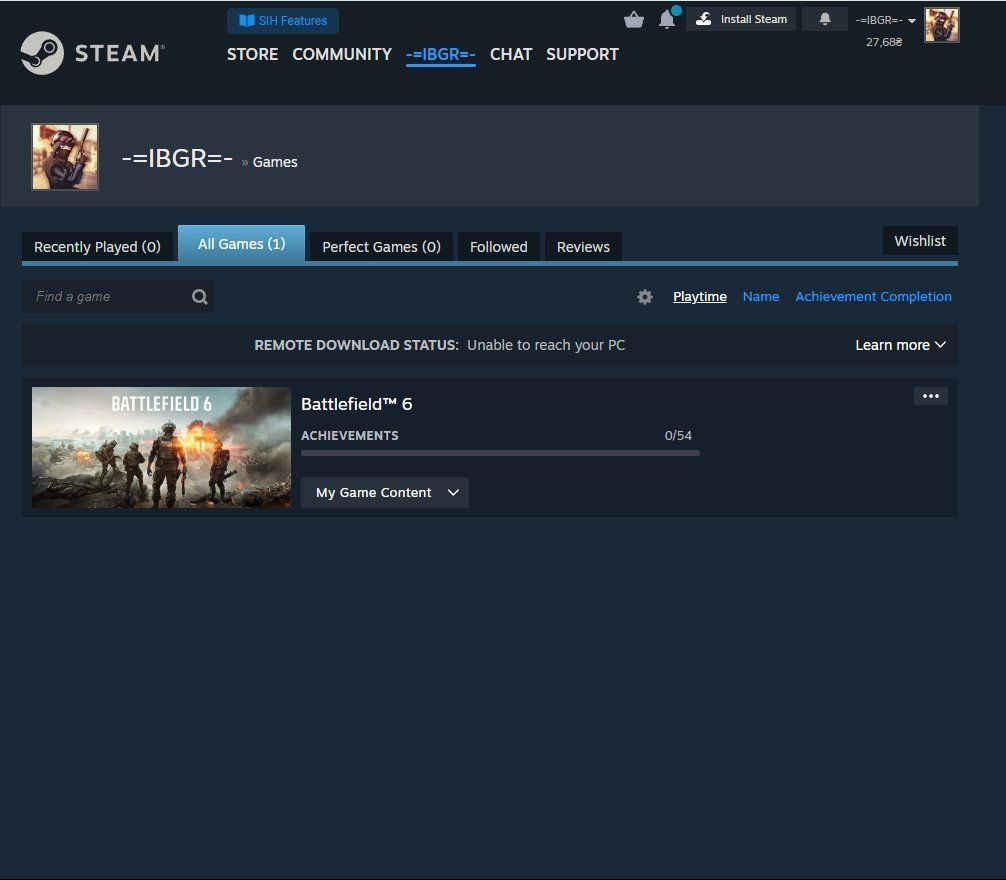Open the Wishlist button

tap(920, 241)
